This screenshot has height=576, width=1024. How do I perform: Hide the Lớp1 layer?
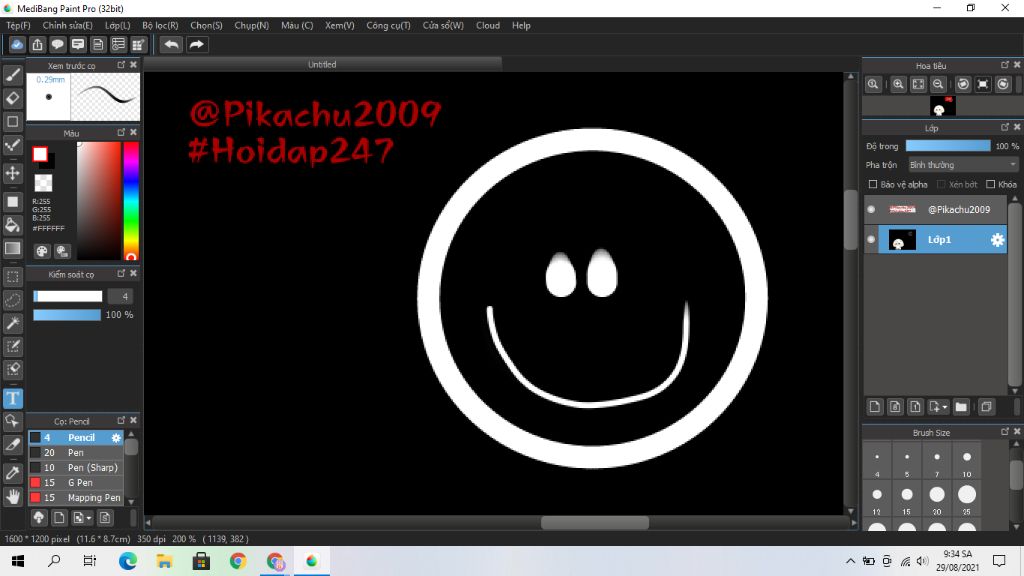[x=871, y=240]
